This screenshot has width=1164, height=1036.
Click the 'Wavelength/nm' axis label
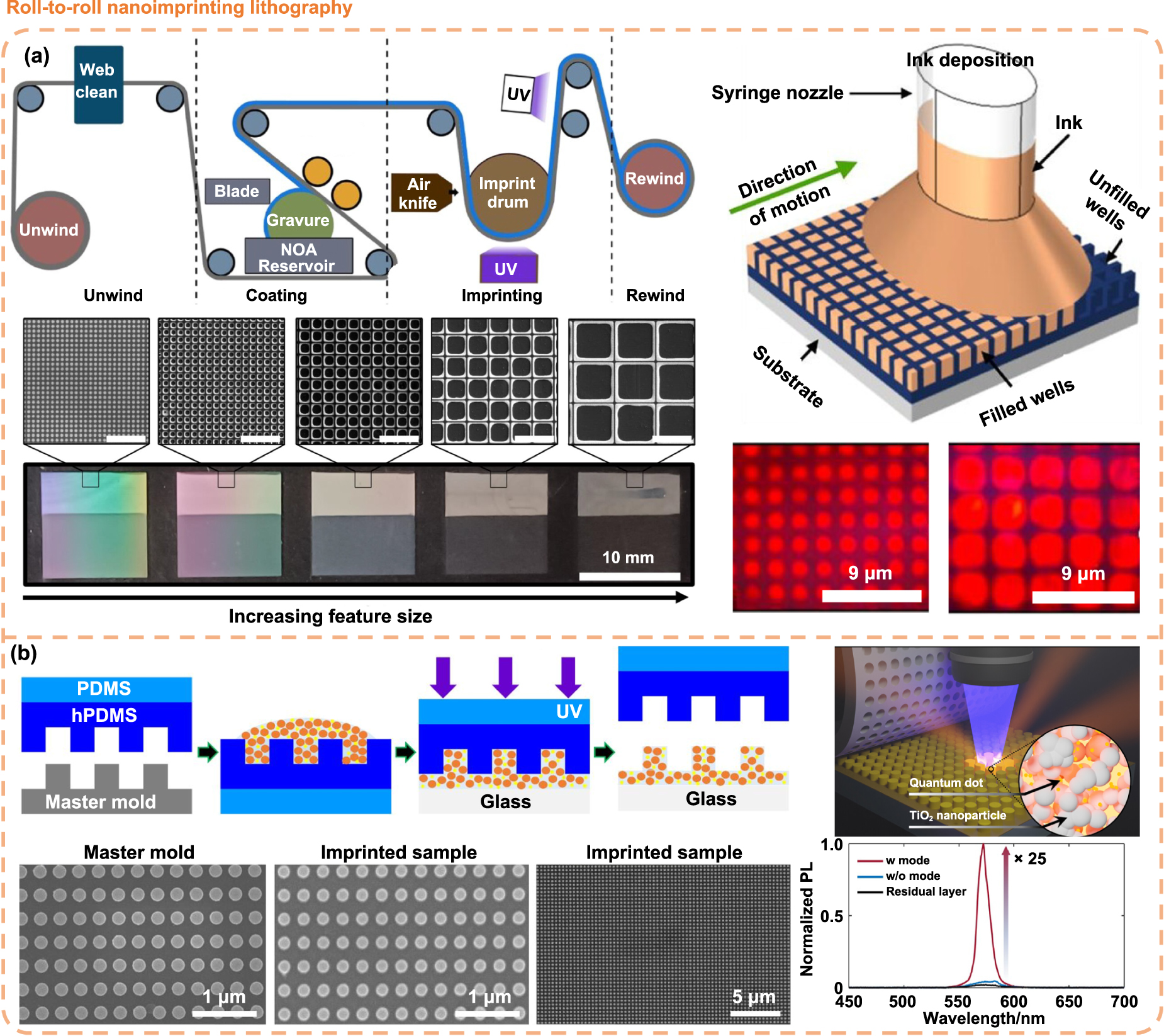[x=983, y=1018]
